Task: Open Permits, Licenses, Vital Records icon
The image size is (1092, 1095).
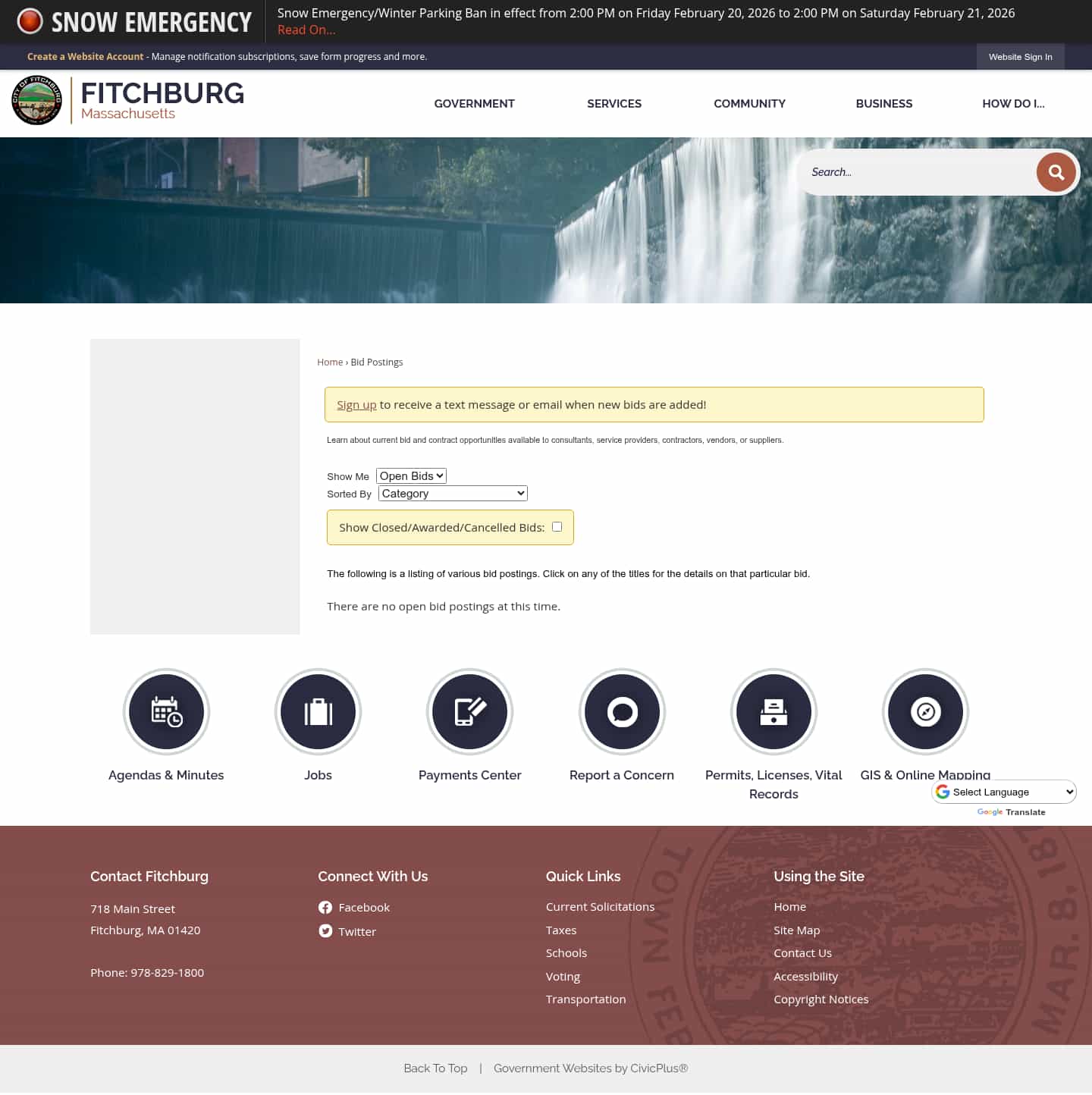Action: coord(773,711)
